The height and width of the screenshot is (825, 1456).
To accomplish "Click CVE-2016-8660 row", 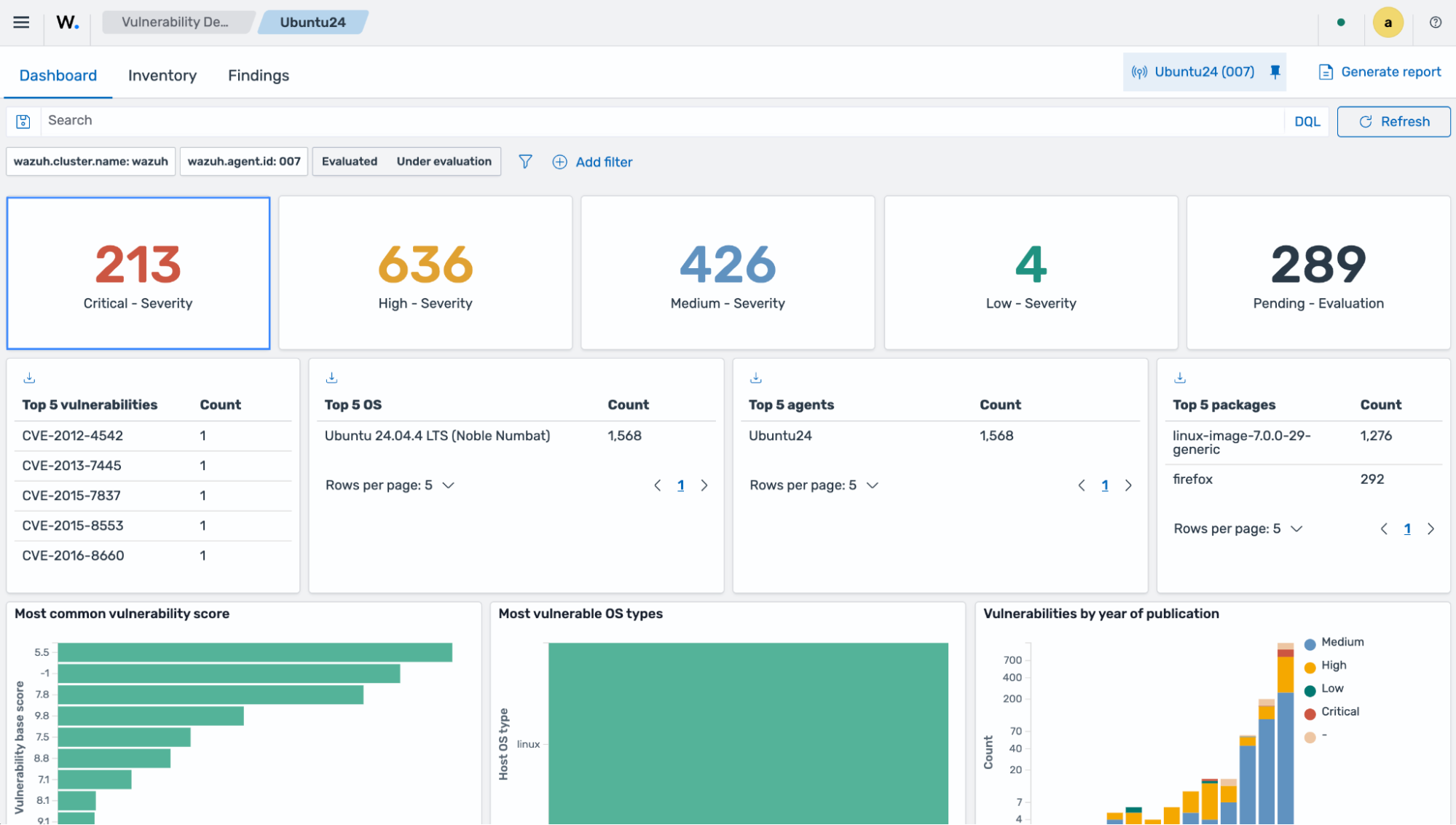I will tap(153, 555).
